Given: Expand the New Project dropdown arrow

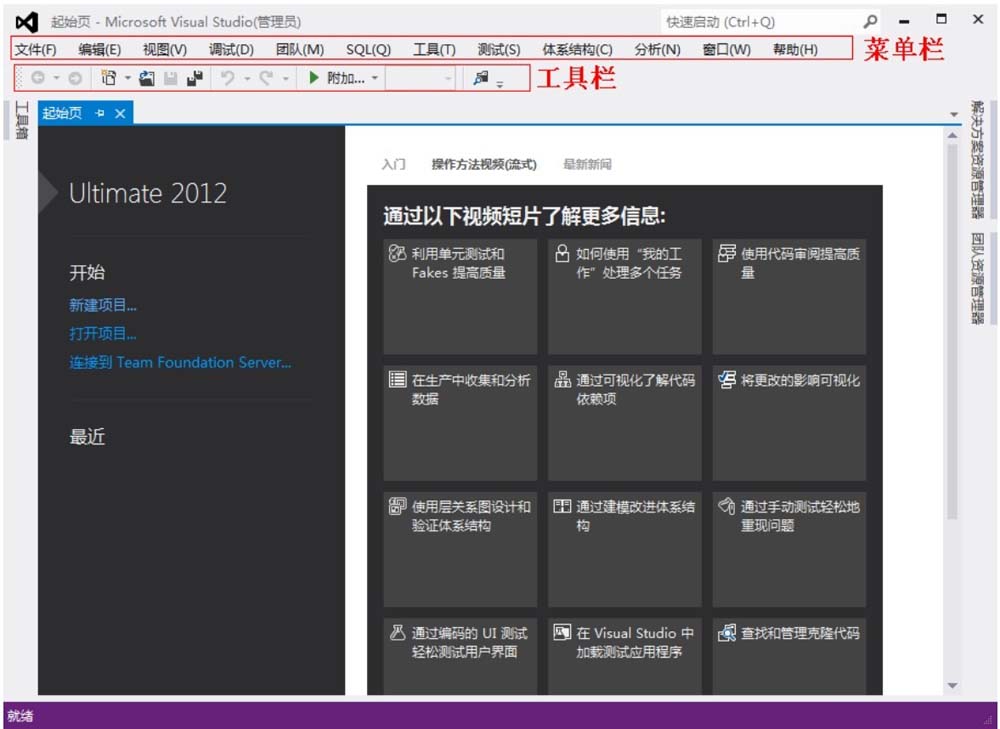Looking at the screenshot, I should tap(128, 78).
